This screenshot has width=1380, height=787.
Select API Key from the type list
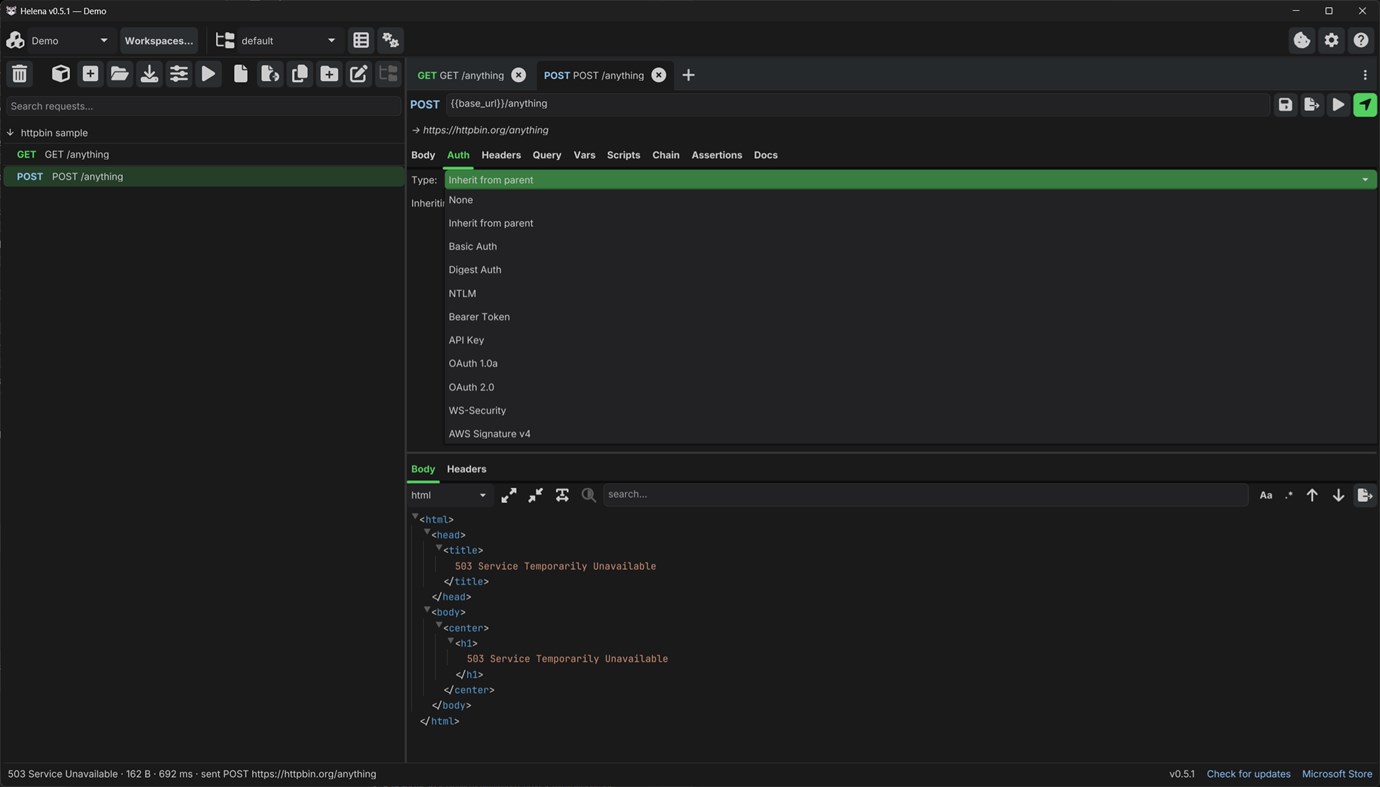pos(910,340)
